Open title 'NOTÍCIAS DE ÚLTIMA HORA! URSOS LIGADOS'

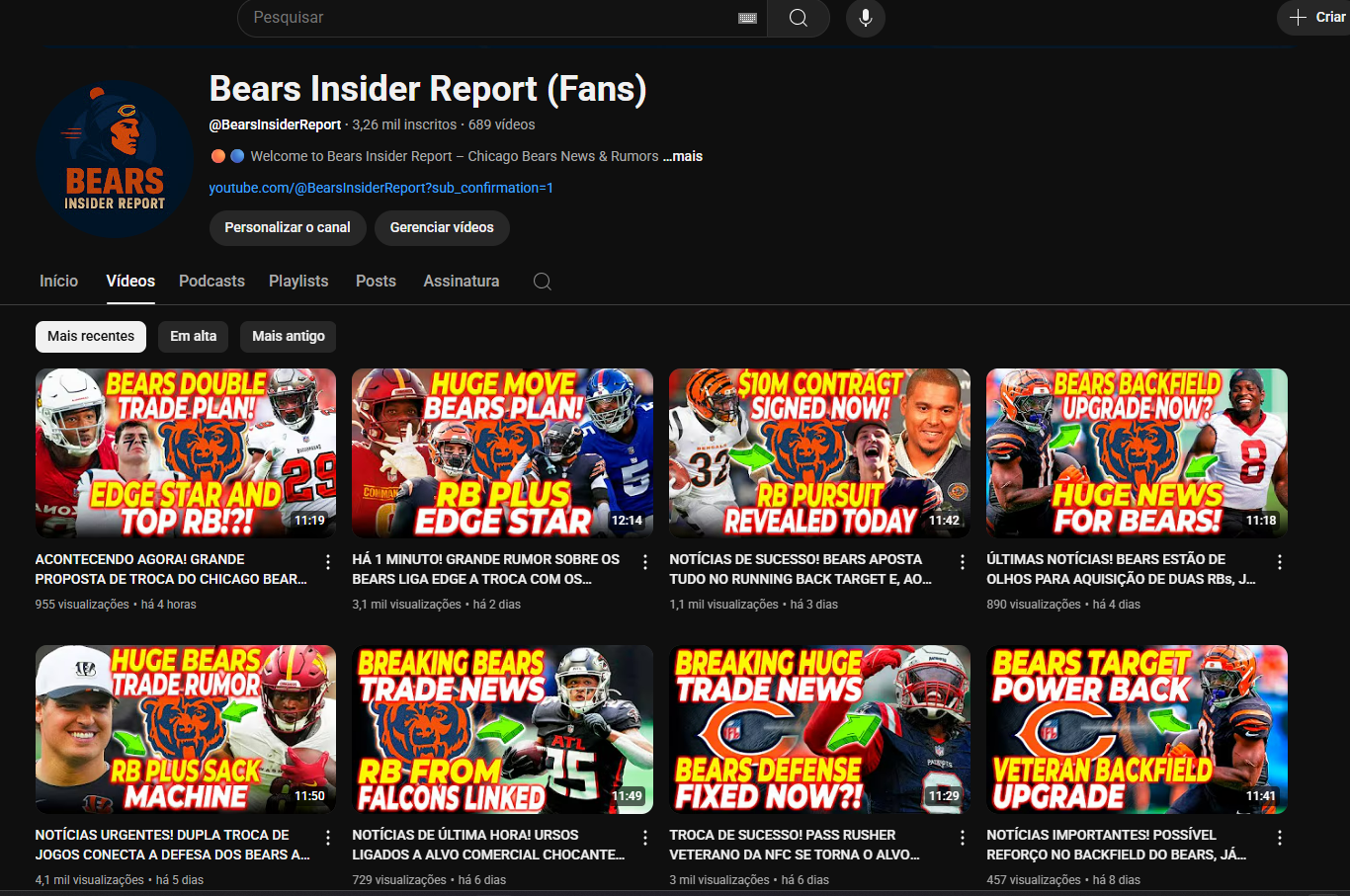488,845
